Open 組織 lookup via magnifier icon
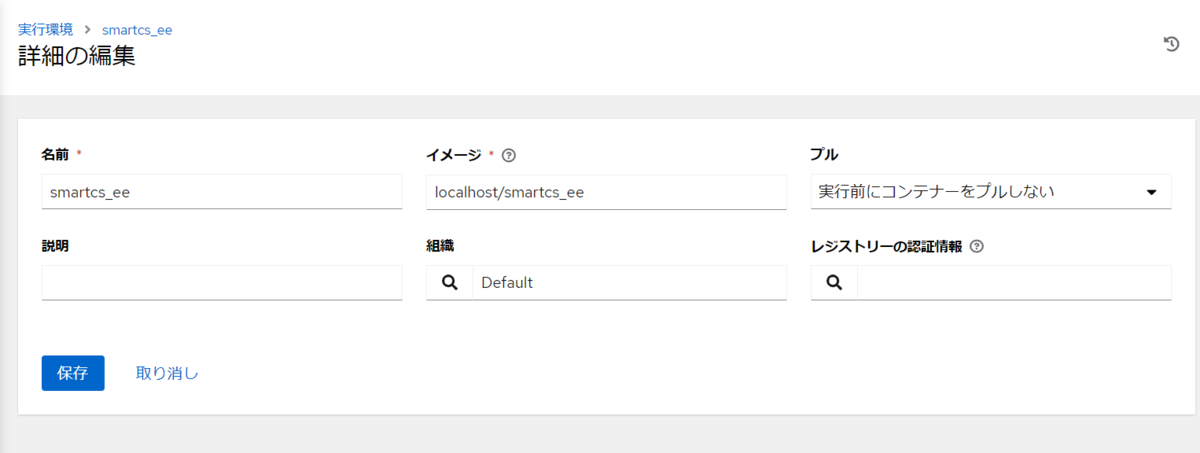 (449, 283)
